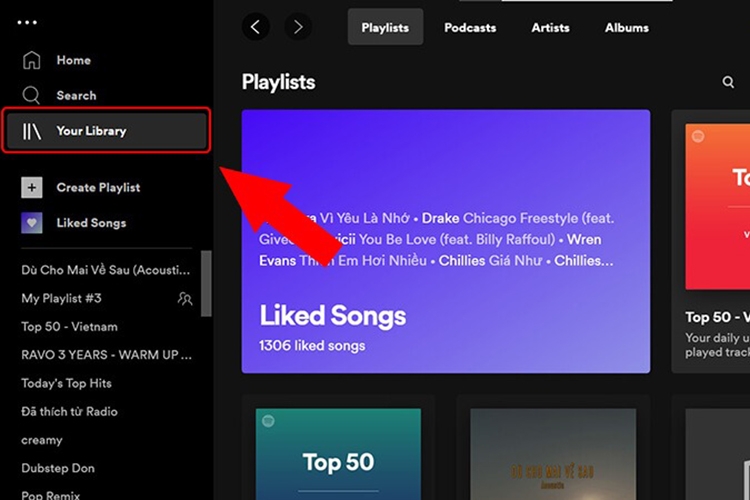Open Liked Songs from the sidebar
The image size is (750, 500).
(x=91, y=223)
